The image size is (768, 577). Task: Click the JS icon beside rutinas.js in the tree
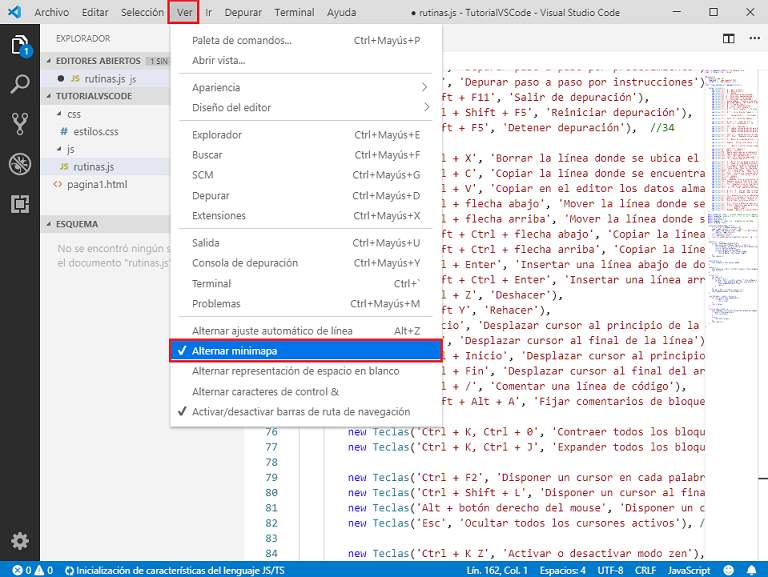tap(64, 167)
